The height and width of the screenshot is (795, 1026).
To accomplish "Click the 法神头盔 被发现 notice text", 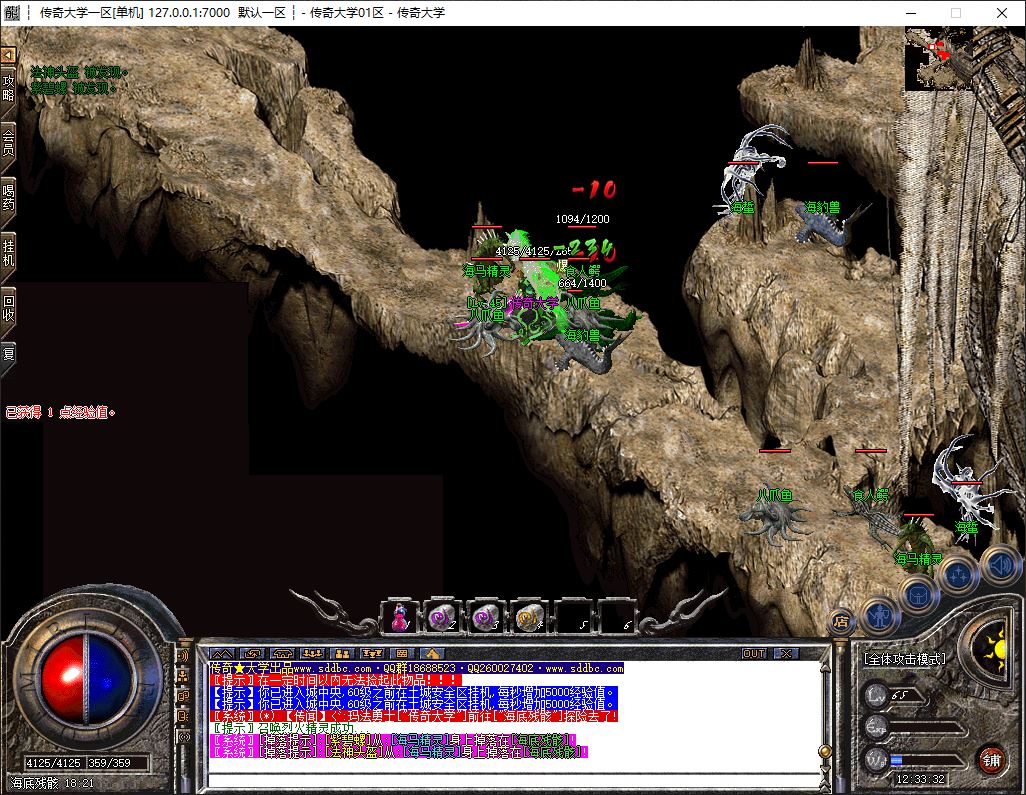I will [x=79, y=72].
